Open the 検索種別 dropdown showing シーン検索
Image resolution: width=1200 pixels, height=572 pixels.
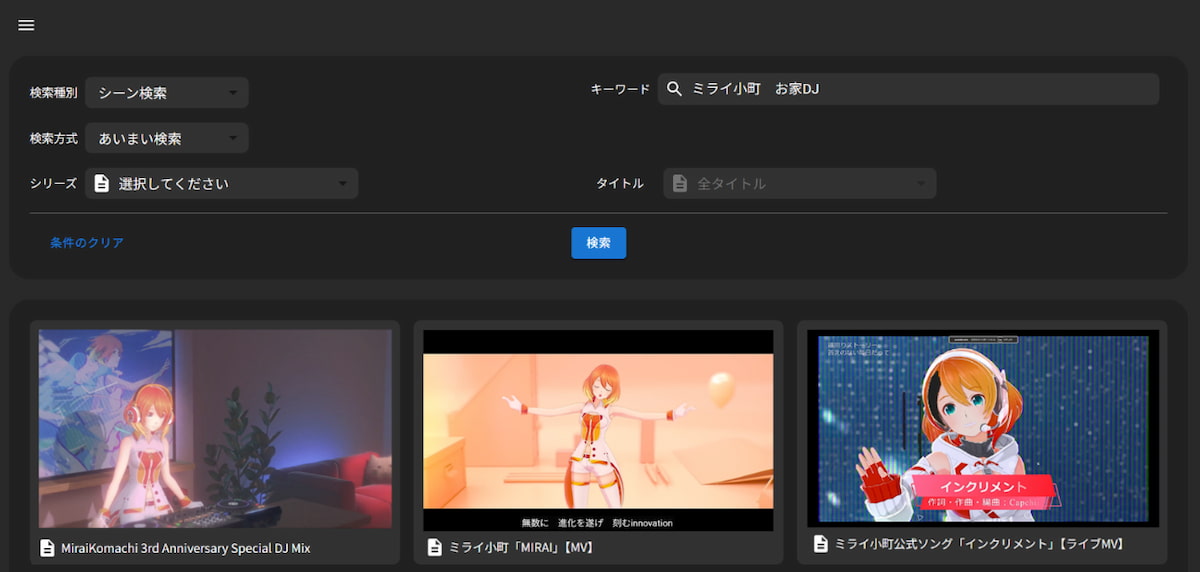coord(167,93)
